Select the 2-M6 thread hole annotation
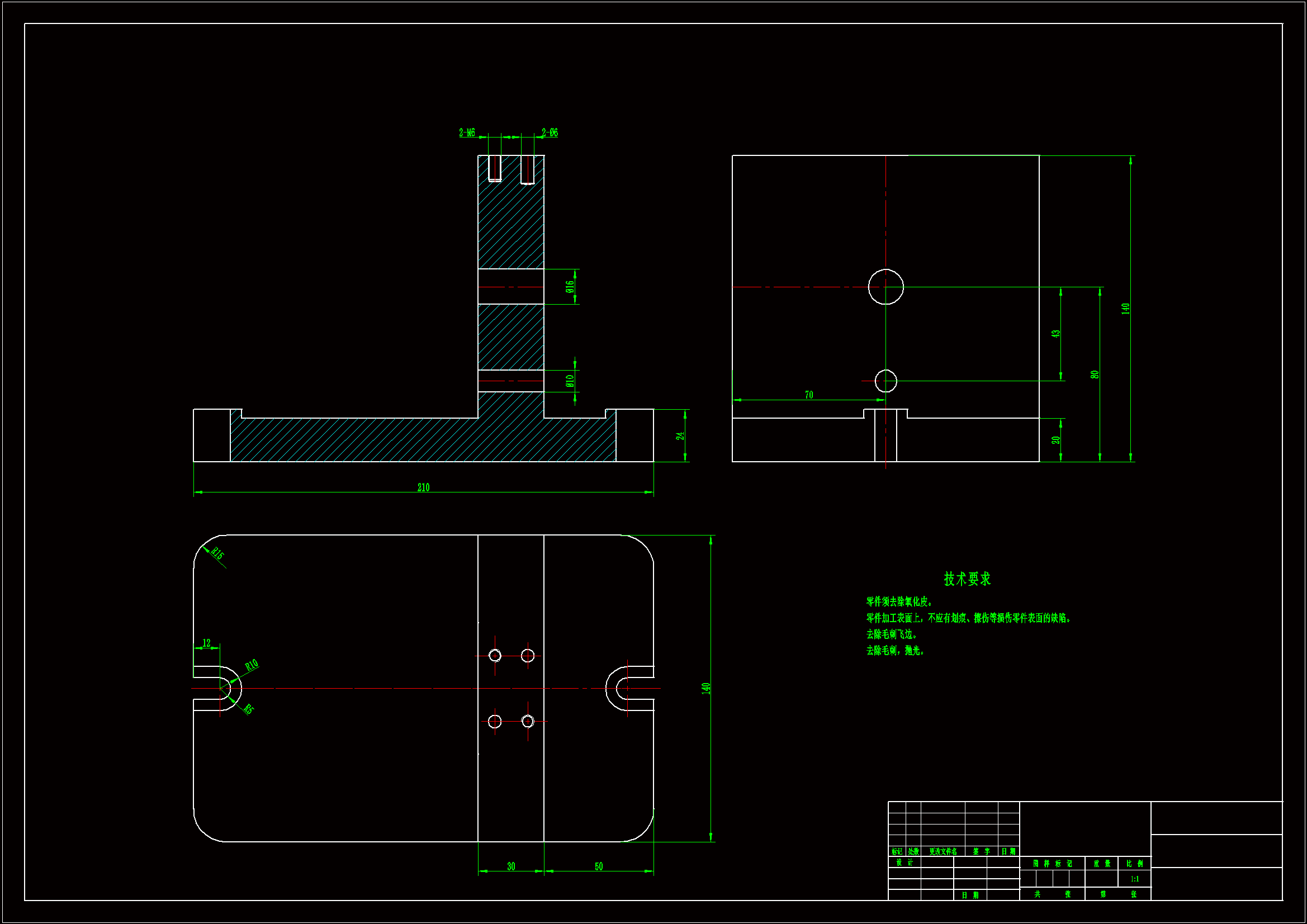The height and width of the screenshot is (924, 1307). coord(467,132)
